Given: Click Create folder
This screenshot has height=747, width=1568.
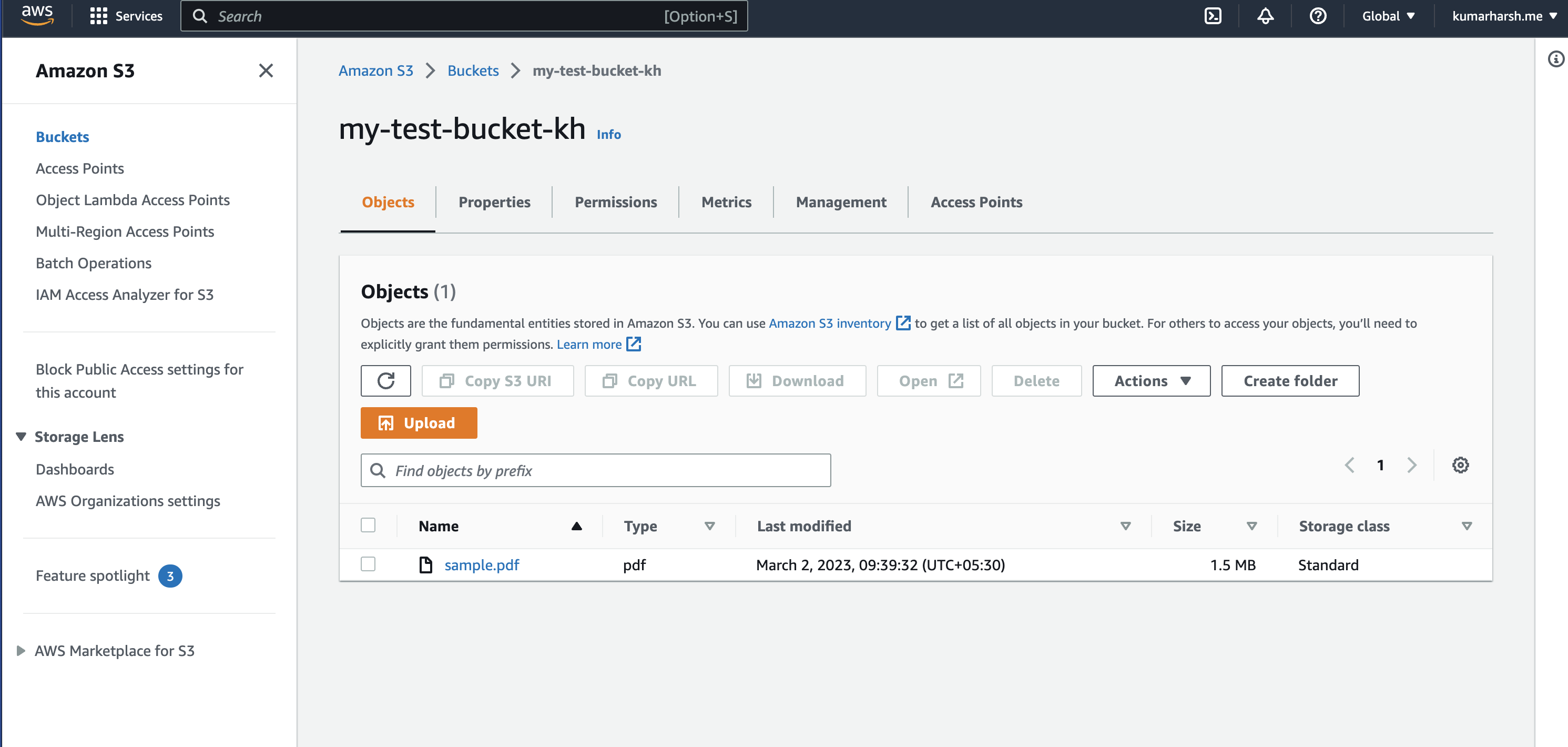Looking at the screenshot, I should point(1290,380).
